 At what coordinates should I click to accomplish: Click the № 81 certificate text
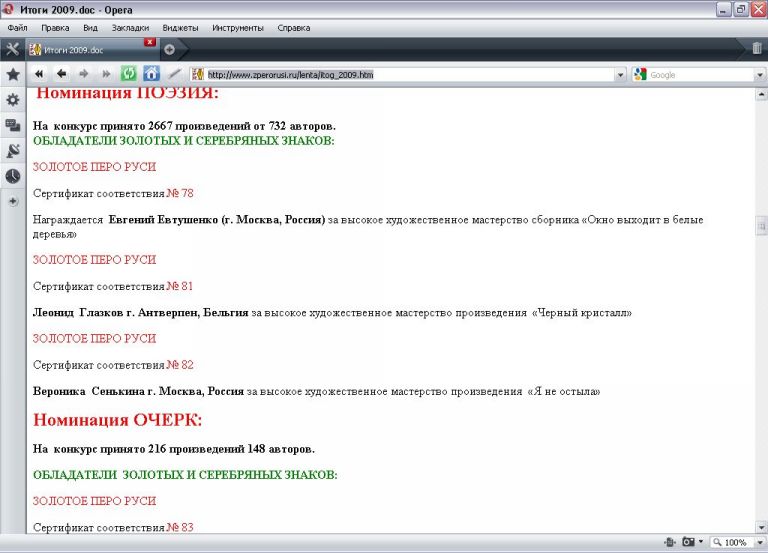180,286
